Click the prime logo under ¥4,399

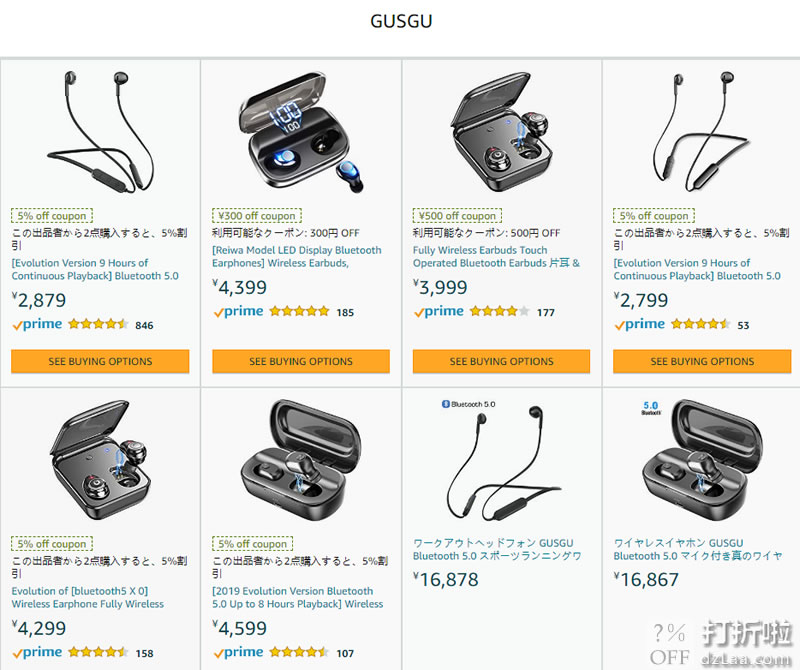tap(238, 312)
